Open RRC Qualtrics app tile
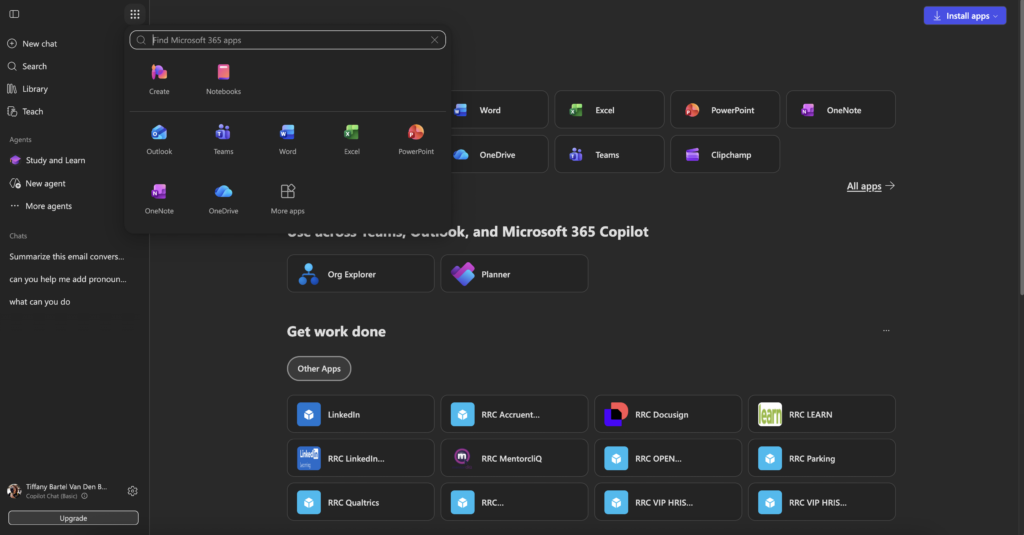 360,502
